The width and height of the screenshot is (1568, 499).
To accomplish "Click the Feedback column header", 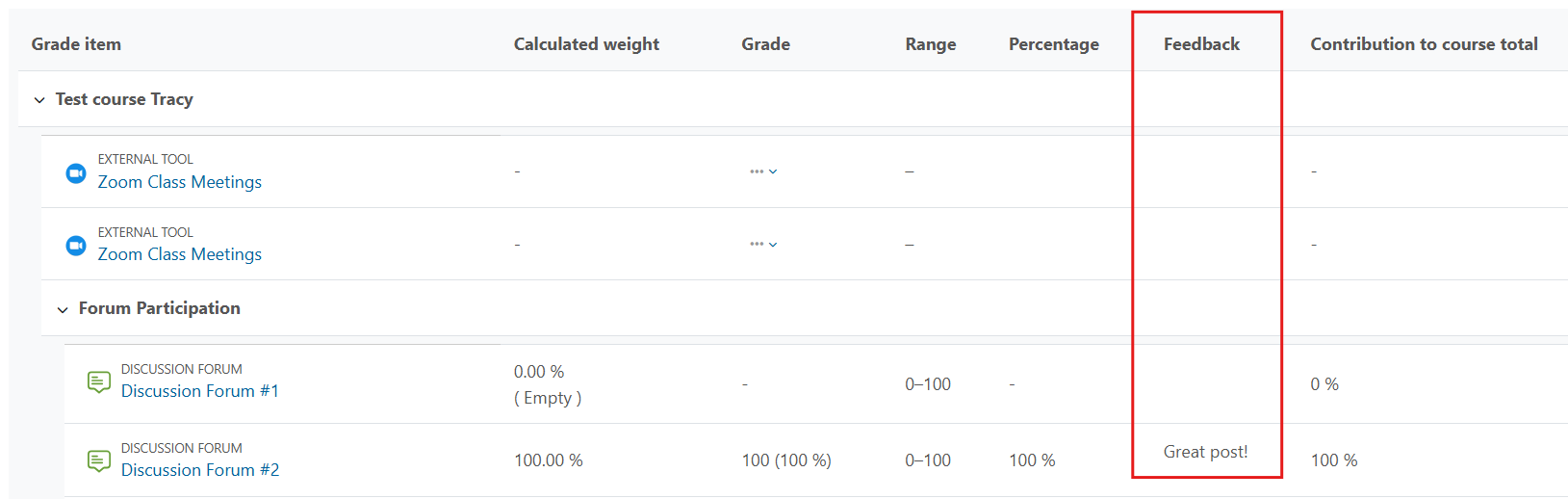I will tap(1201, 44).
